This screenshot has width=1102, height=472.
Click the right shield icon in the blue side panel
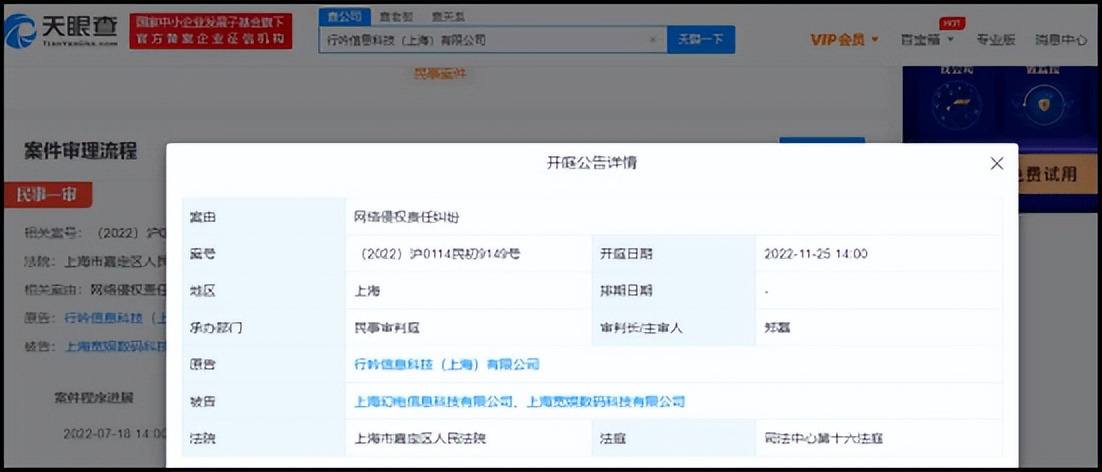[x=1043, y=105]
